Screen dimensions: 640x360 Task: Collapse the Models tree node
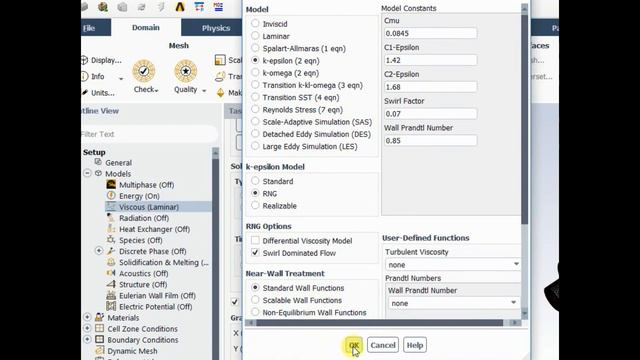pyautogui.click(x=87, y=173)
